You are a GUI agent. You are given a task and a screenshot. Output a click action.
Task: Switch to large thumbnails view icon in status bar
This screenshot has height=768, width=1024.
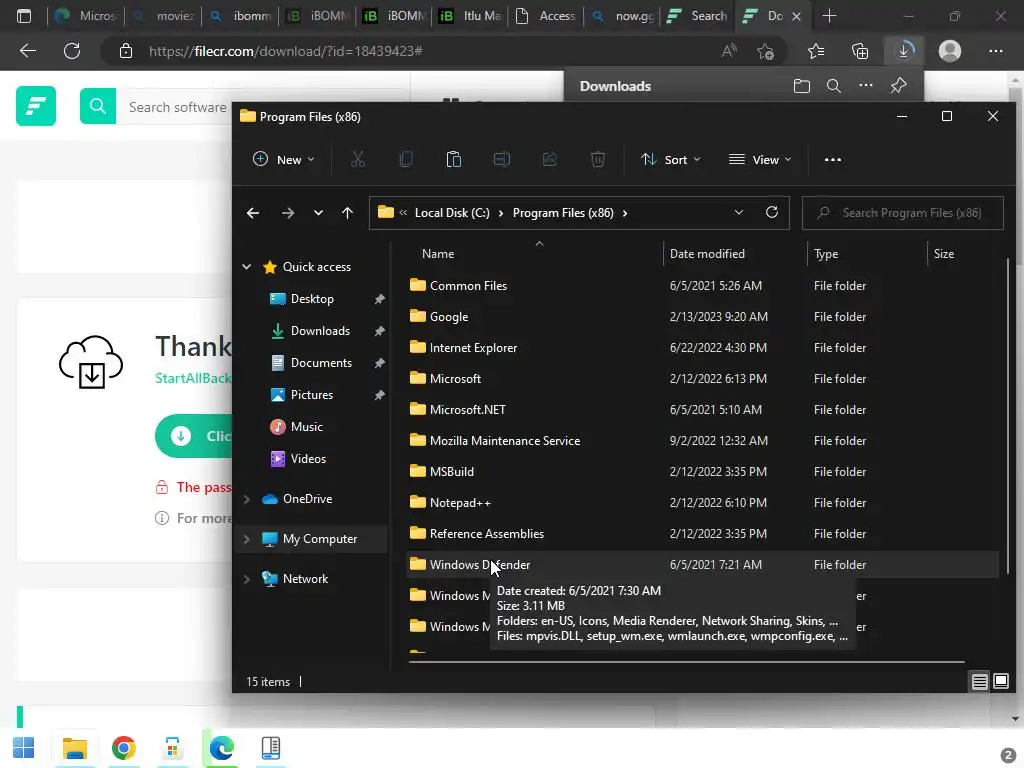[1000, 682]
